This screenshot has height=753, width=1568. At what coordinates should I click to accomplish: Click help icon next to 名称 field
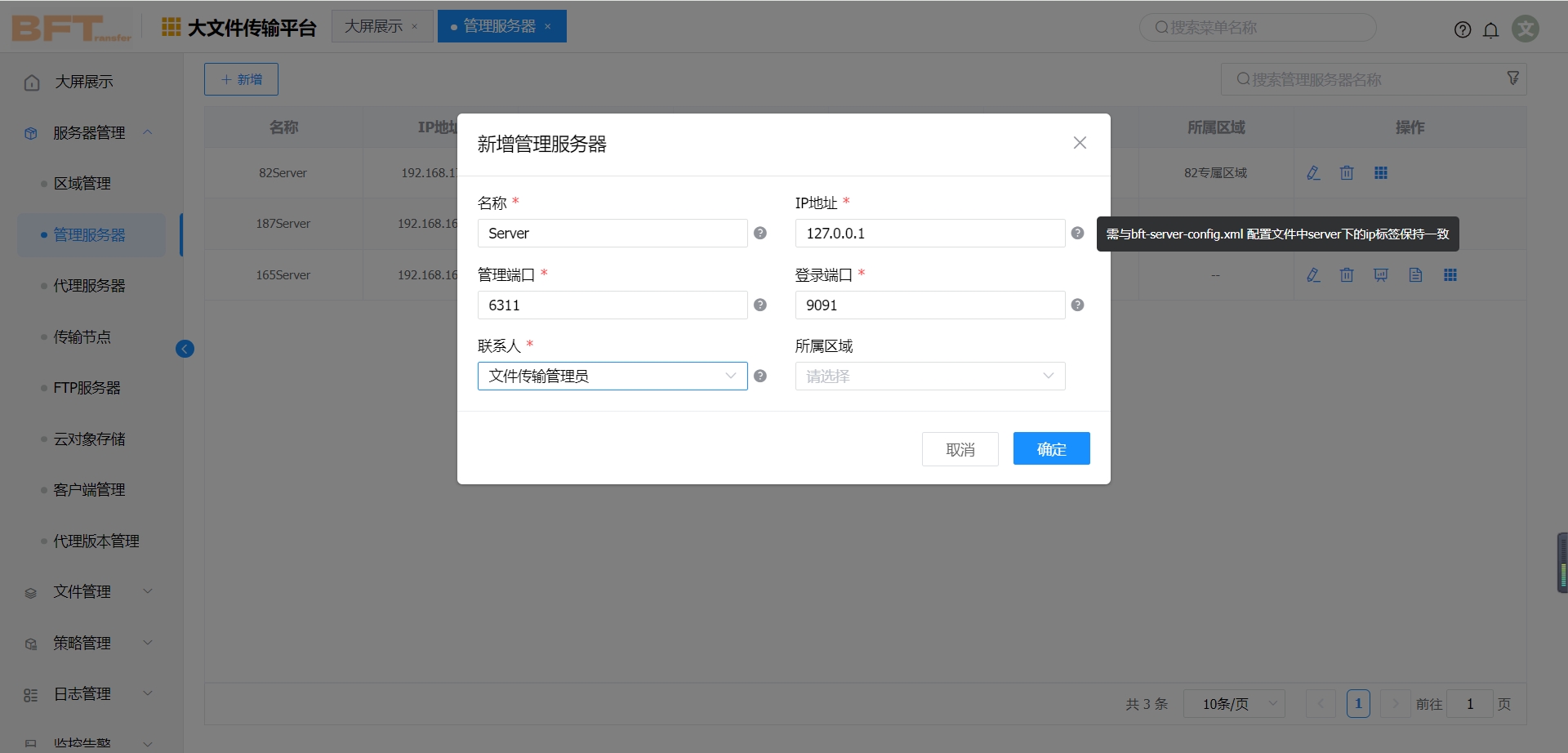point(759,234)
